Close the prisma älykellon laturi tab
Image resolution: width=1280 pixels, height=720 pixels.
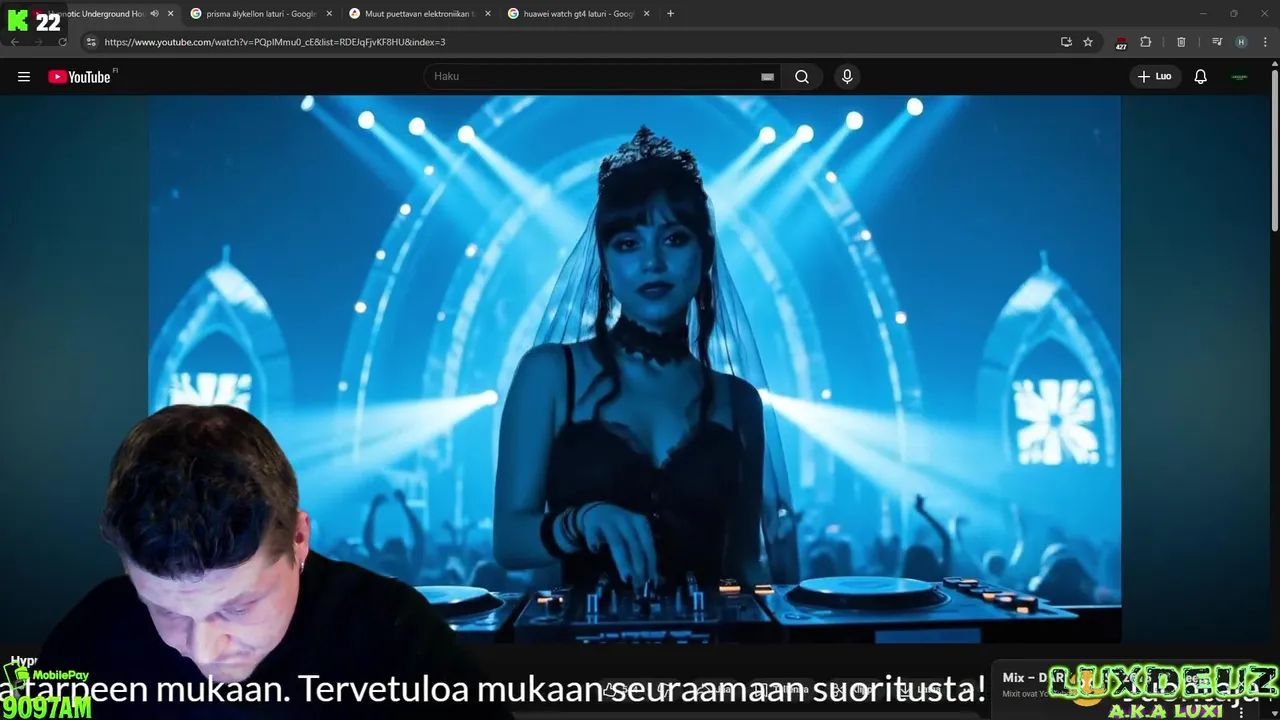click(329, 14)
